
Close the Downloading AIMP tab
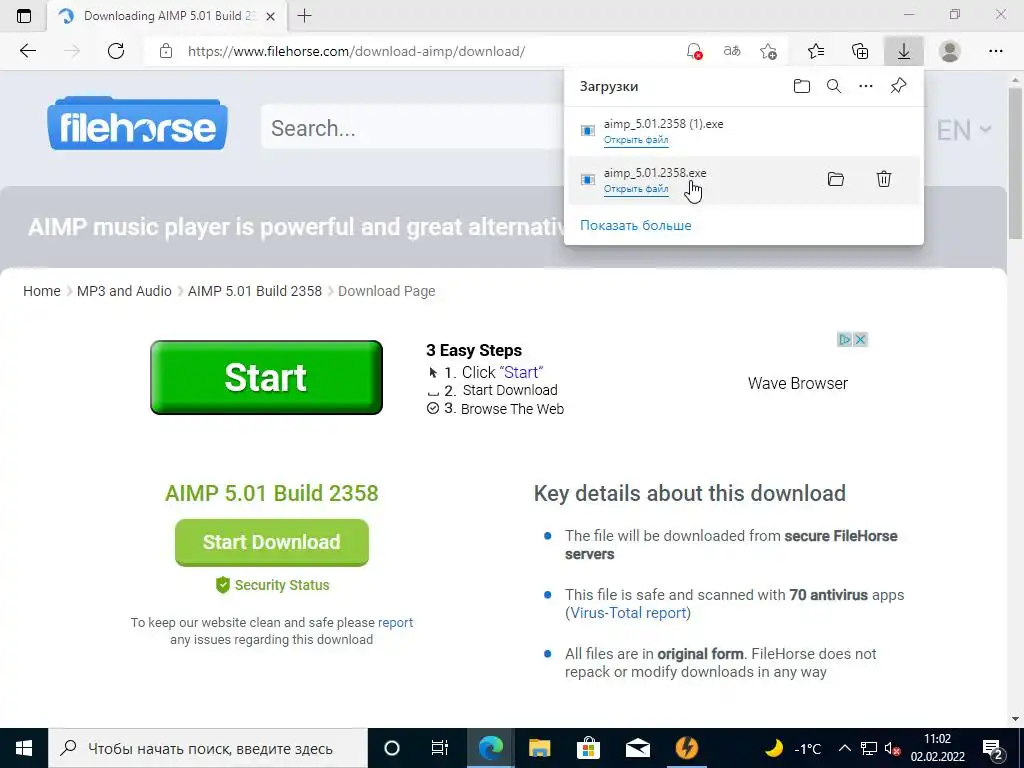[271, 16]
